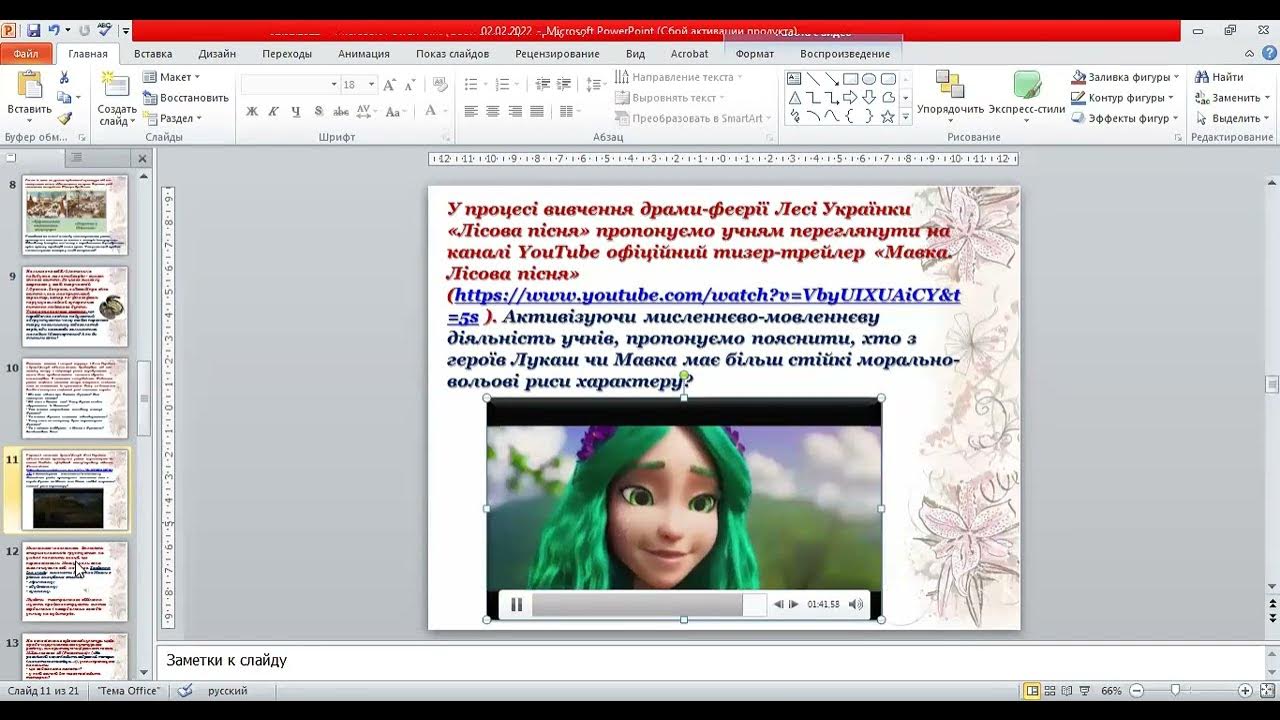1280x720 pixels.
Task: Open the font name combo box
Action: (x=290, y=85)
